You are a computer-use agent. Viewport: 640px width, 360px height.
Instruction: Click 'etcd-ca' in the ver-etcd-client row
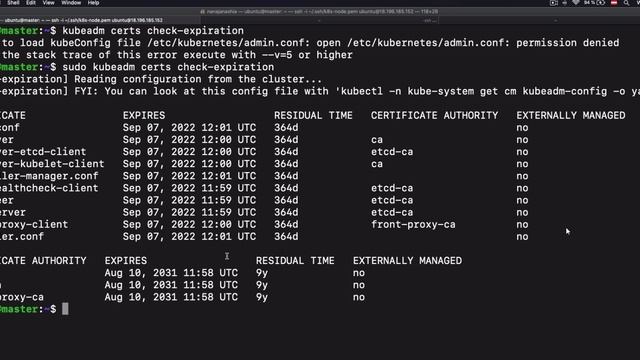click(x=392, y=152)
